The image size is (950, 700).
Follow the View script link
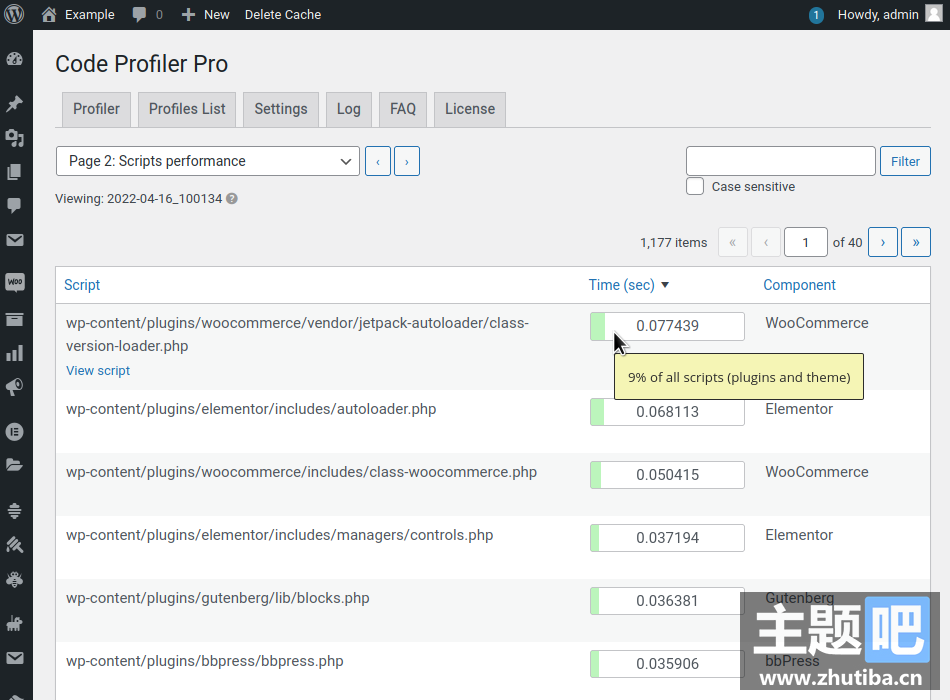point(98,371)
